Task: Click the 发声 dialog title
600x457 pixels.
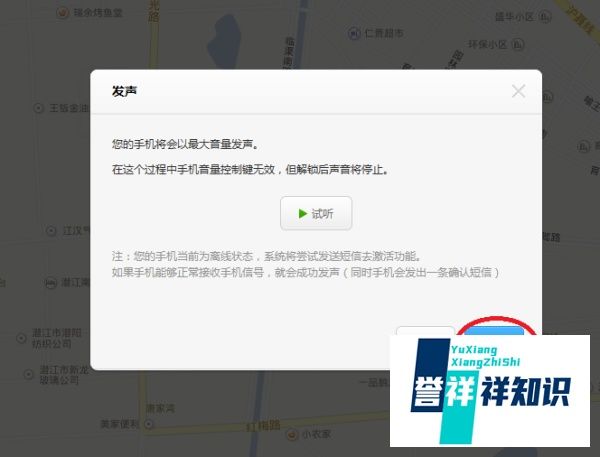Action: click(124, 91)
